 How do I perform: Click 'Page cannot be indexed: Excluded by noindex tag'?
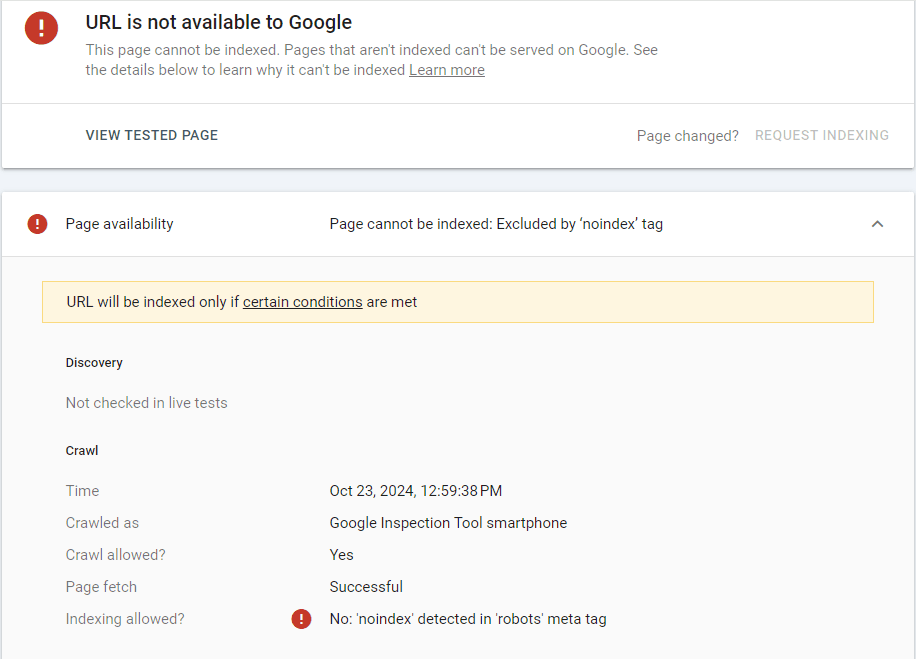point(496,224)
